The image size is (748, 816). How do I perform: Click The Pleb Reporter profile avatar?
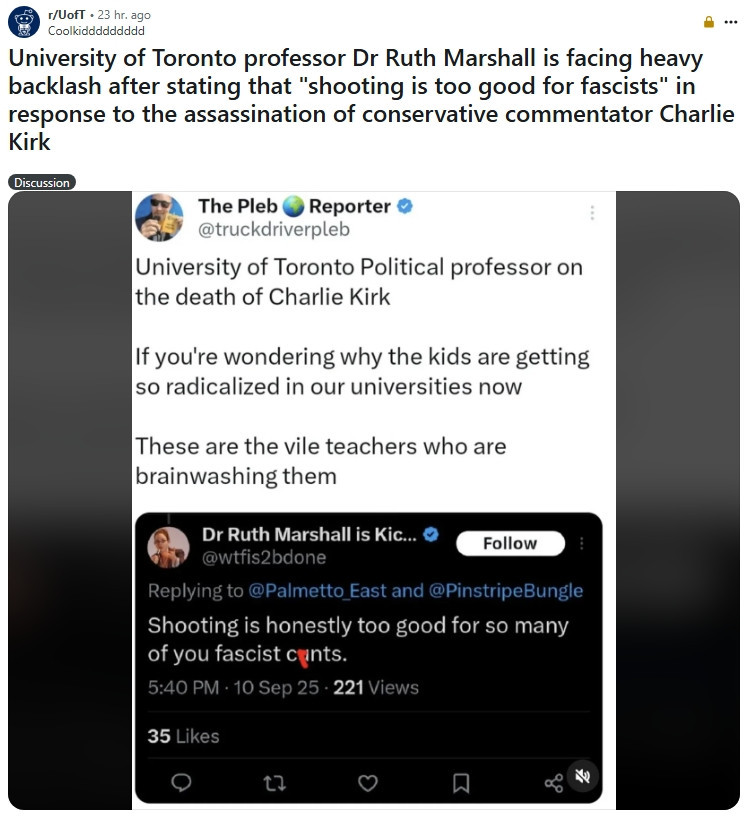[x=160, y=217]
